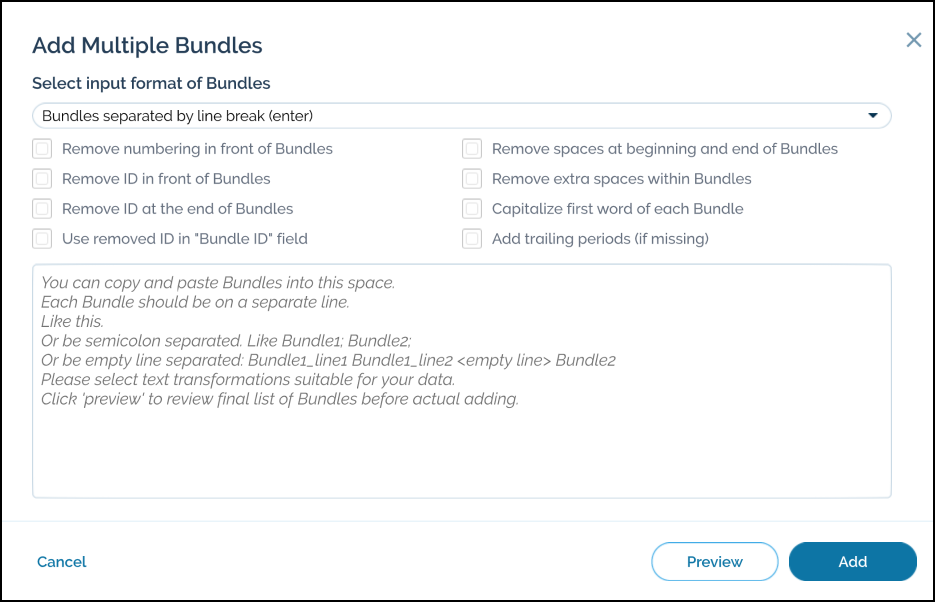Image resolution: width=935 pixels, height=602 pixels.
Task: Toggle 'Use removed ID in Bundle ID field' checkbox
Action: tap(42, 239)
